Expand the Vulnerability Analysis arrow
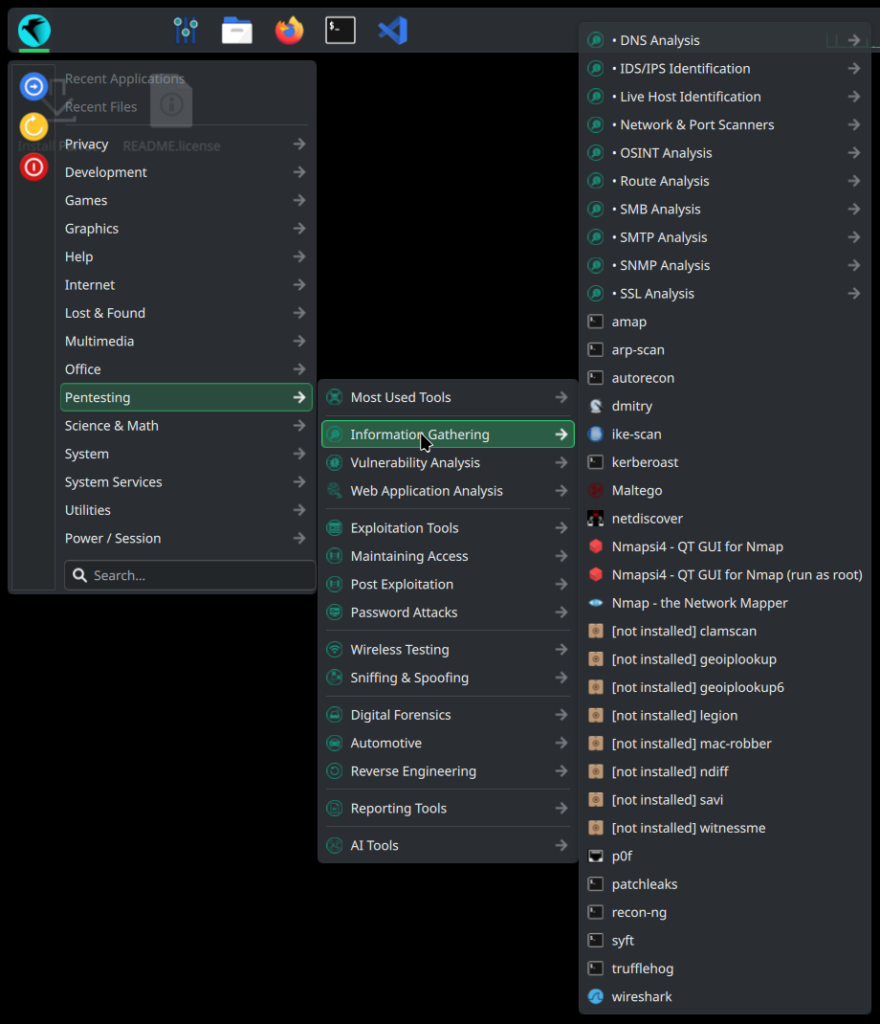The width and height of the screenshot is (880, 1024). (x=561, y=462)
